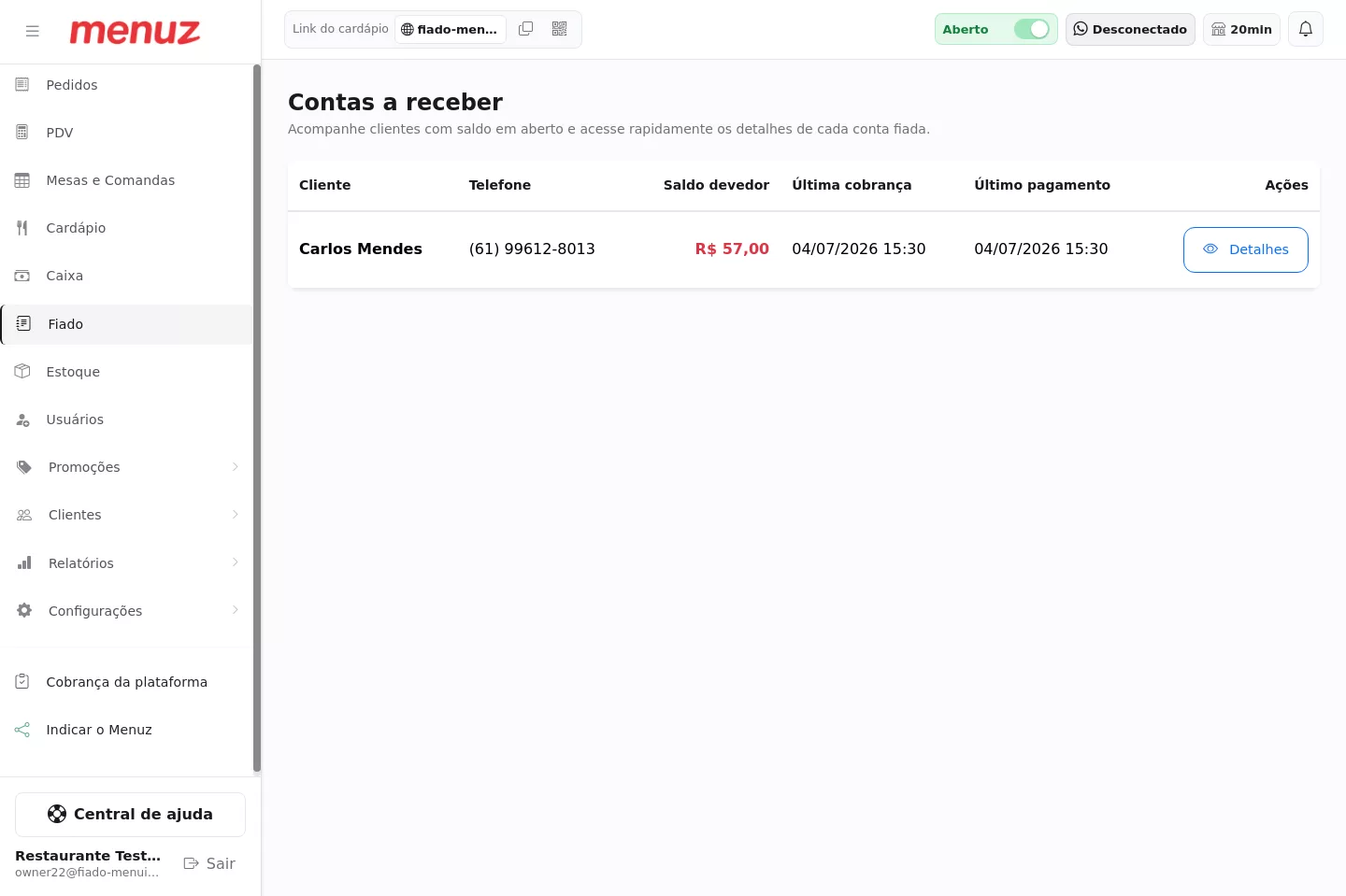The image size is (1346, 896).
Task: Click the lifebuoy icon in Central de ajuda
Action: coord(57,814)
